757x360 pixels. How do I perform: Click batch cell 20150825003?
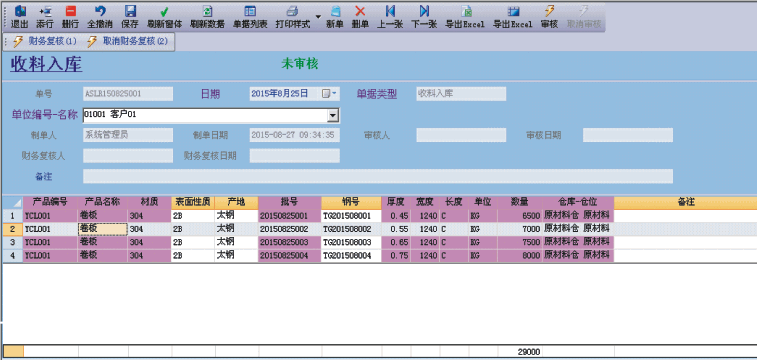[290, 242]
